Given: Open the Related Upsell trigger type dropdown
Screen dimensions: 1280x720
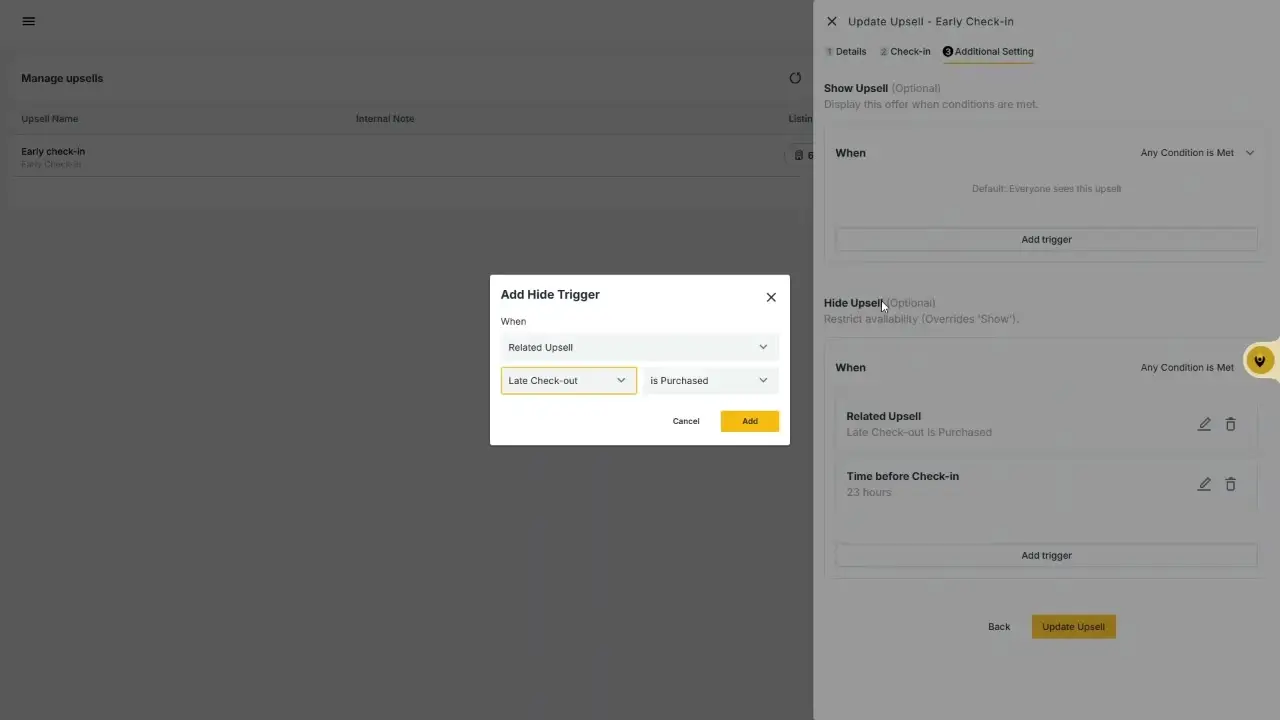Looking at the screenshot, I should pos(640,347).
